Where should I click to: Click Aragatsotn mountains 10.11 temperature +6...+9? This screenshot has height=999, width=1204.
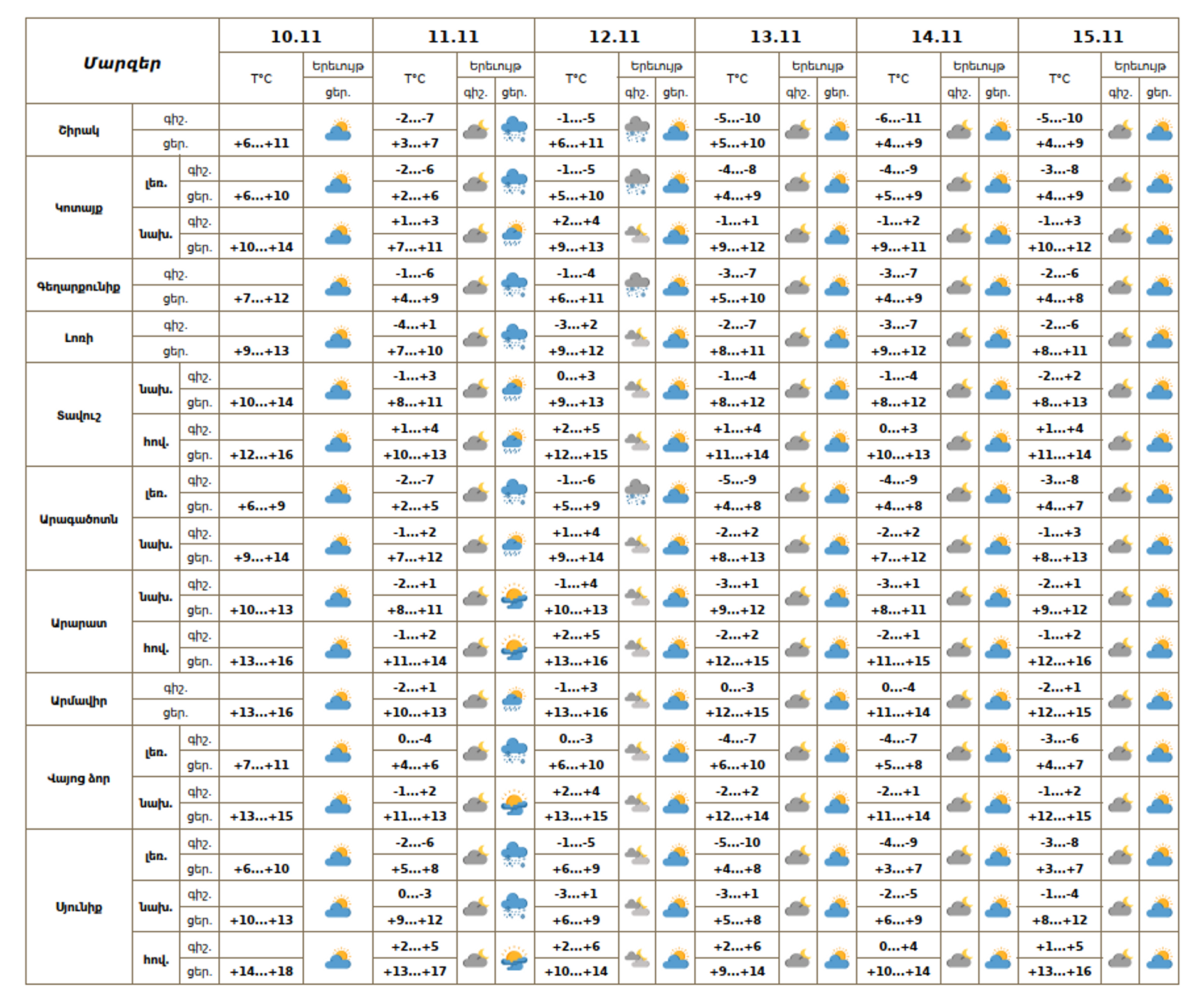point(261,505)
